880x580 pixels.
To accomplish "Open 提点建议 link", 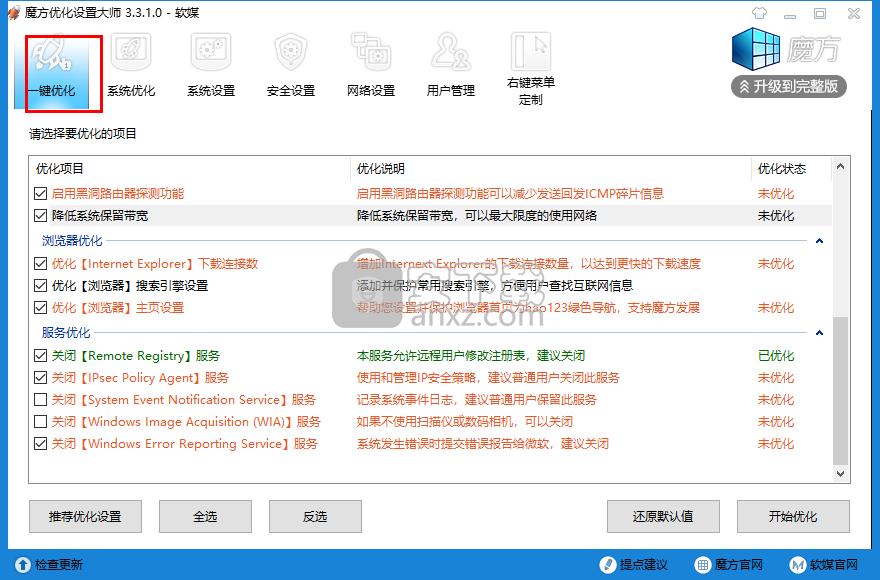I will (x=644, y=565).
